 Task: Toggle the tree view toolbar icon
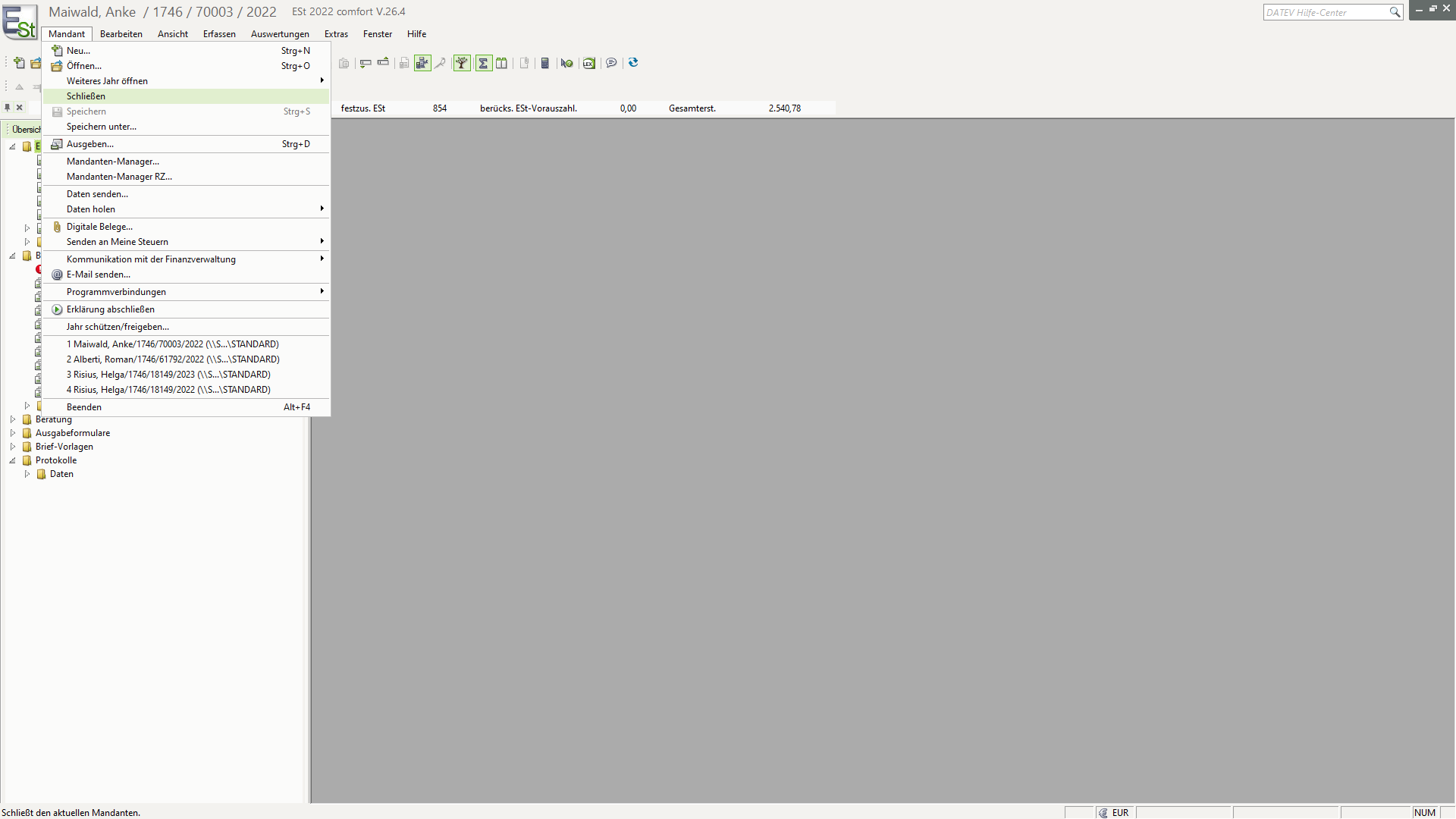462,63
